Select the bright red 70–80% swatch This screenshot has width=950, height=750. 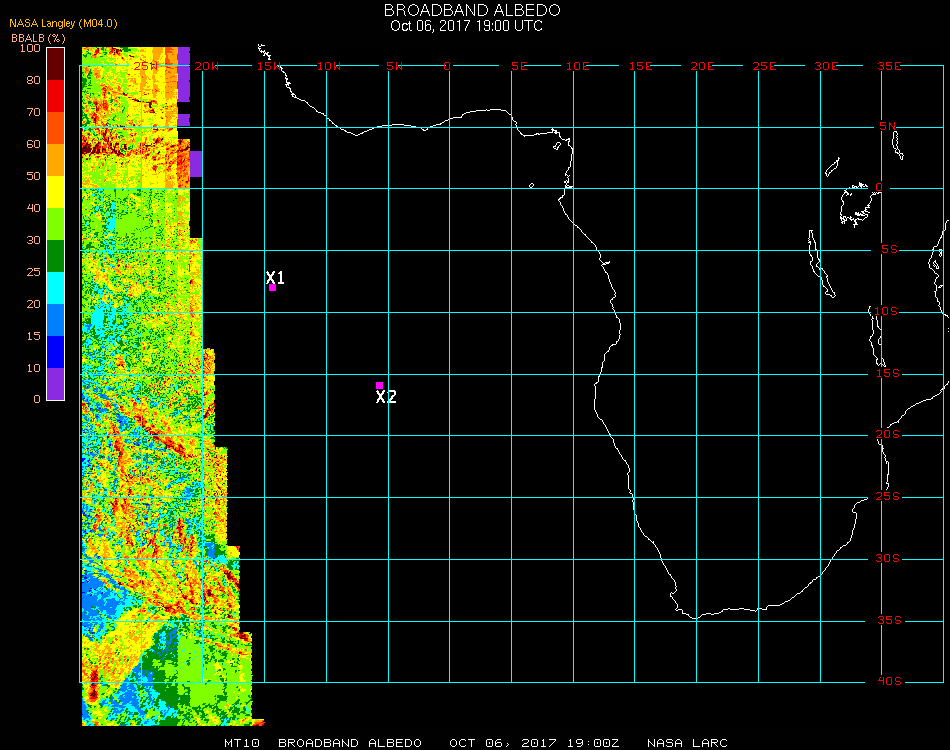click(x=56, y=96)
